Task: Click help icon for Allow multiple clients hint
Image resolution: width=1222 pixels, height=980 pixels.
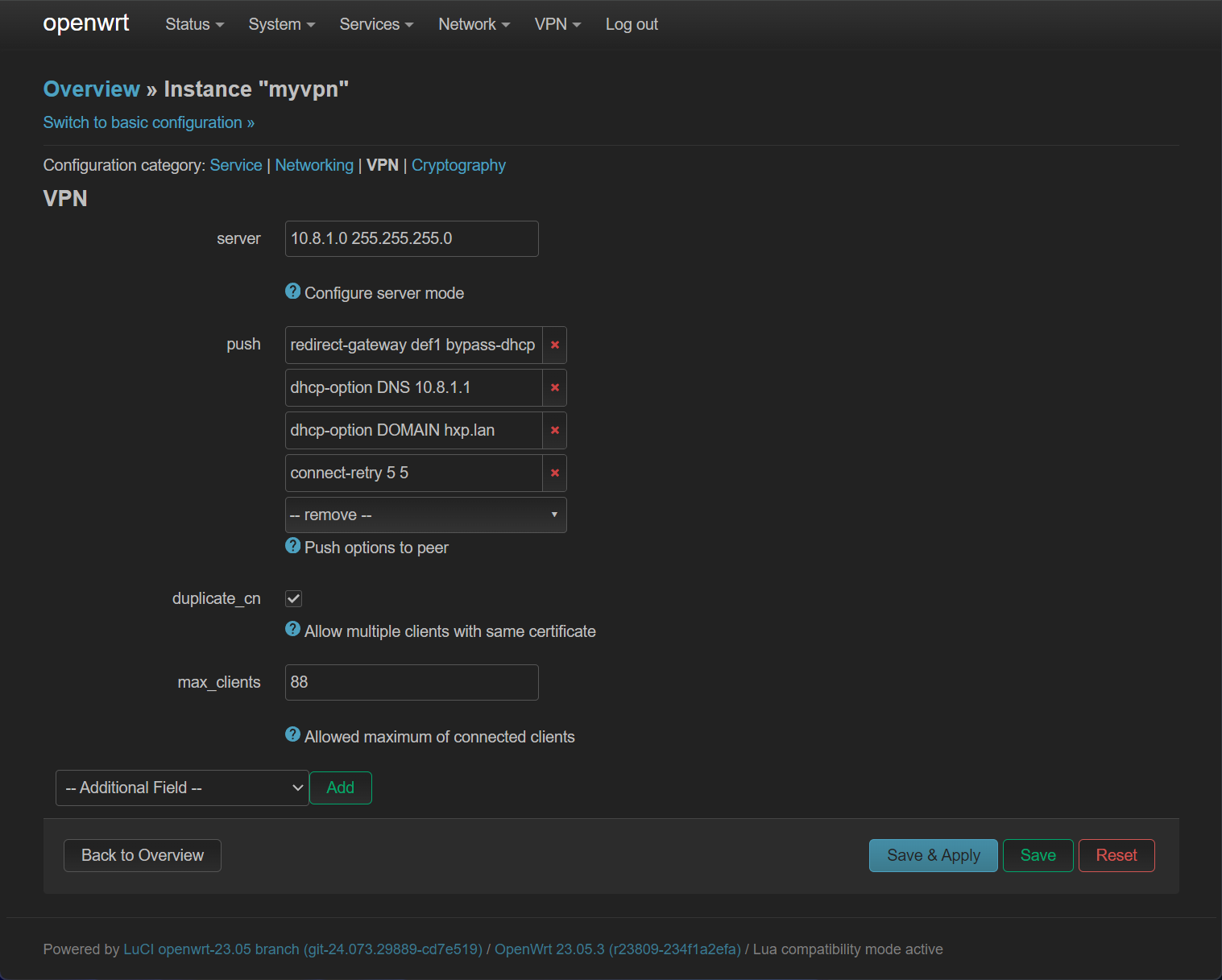Action: click(293, 630)
